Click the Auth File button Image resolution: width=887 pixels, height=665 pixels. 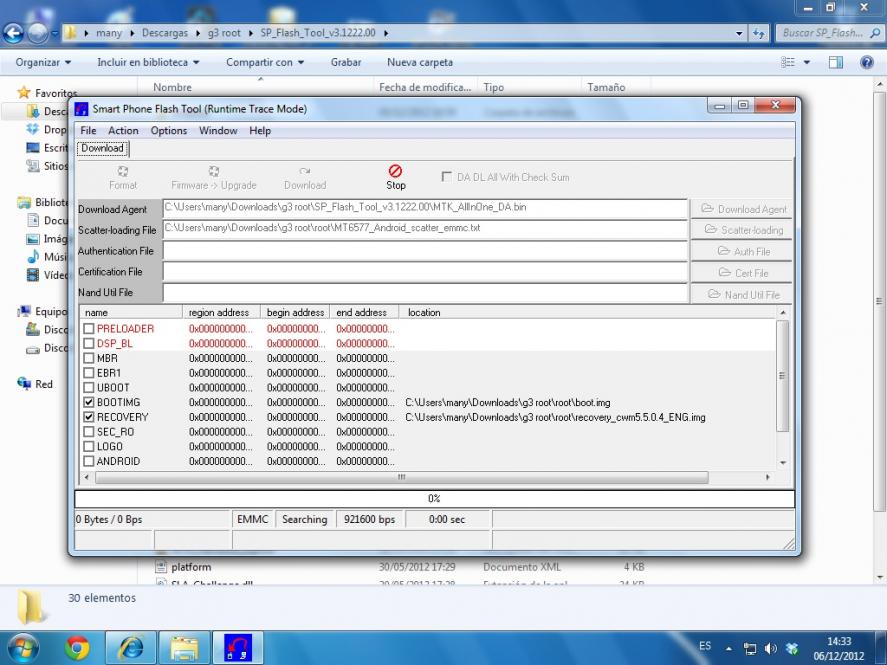coord(742,251)
